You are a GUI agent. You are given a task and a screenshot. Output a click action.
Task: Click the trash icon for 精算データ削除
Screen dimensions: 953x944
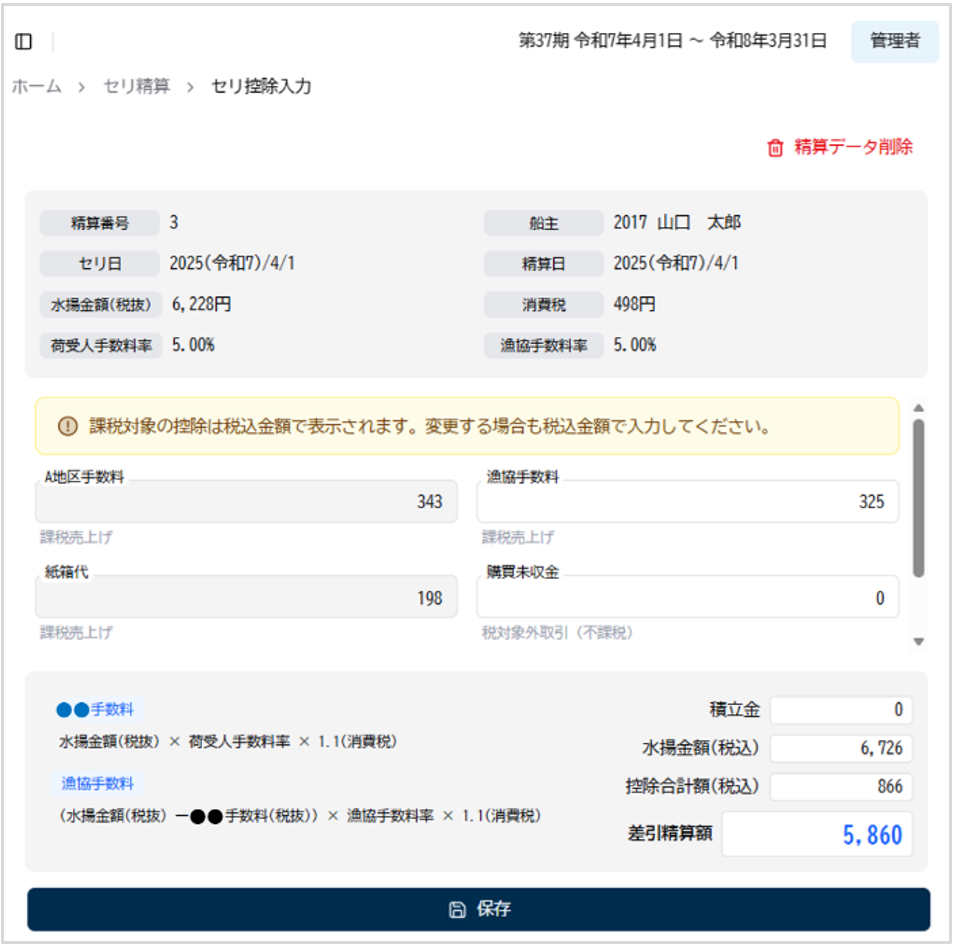pos(775,148)
